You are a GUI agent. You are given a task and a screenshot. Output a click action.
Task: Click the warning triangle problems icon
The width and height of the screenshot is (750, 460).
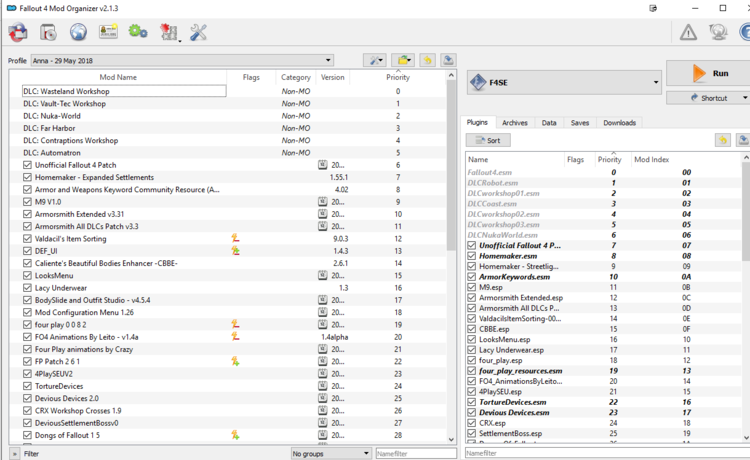point(688,33)
